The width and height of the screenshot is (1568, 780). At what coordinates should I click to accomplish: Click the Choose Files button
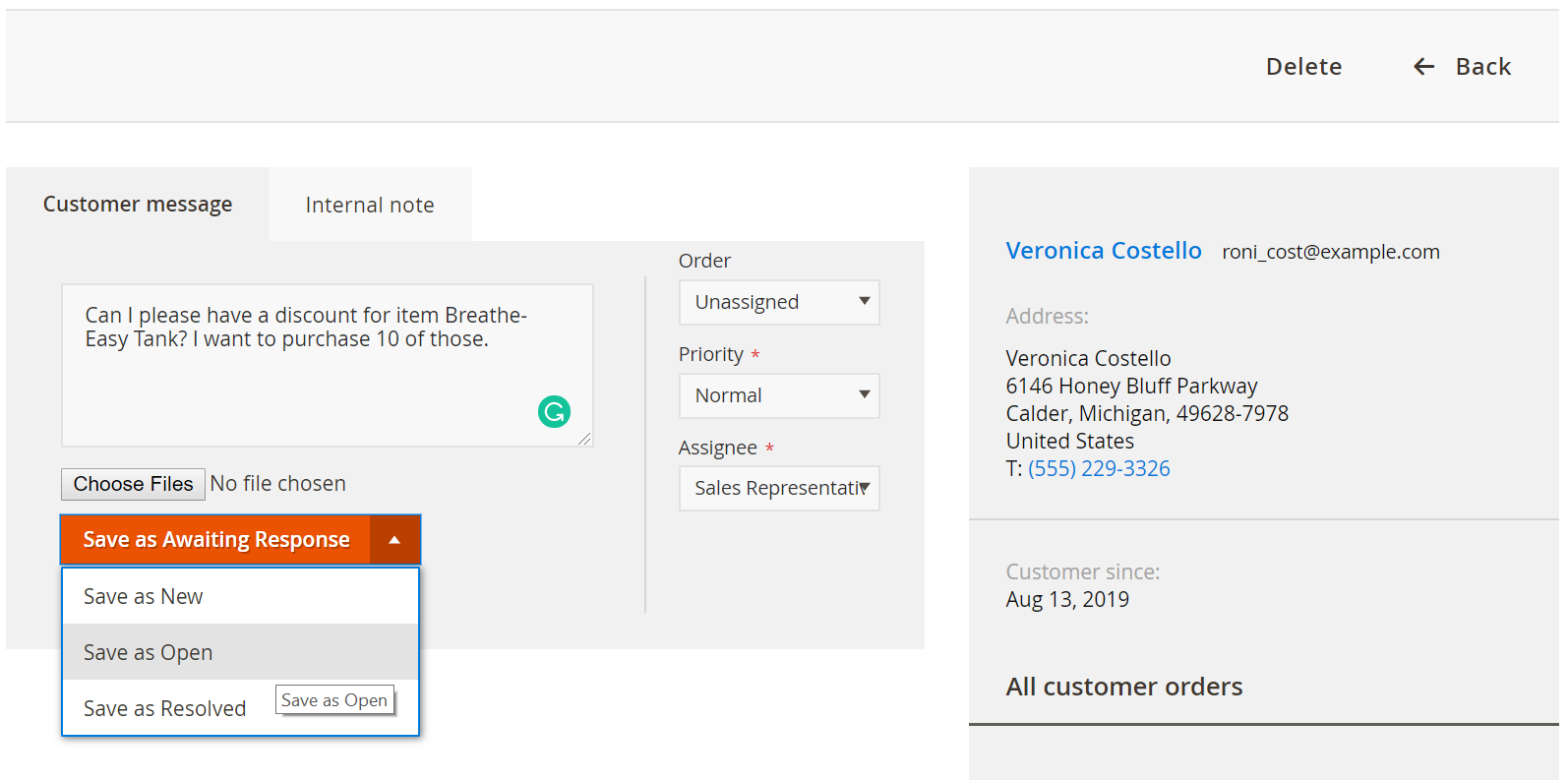click(134, 484)
